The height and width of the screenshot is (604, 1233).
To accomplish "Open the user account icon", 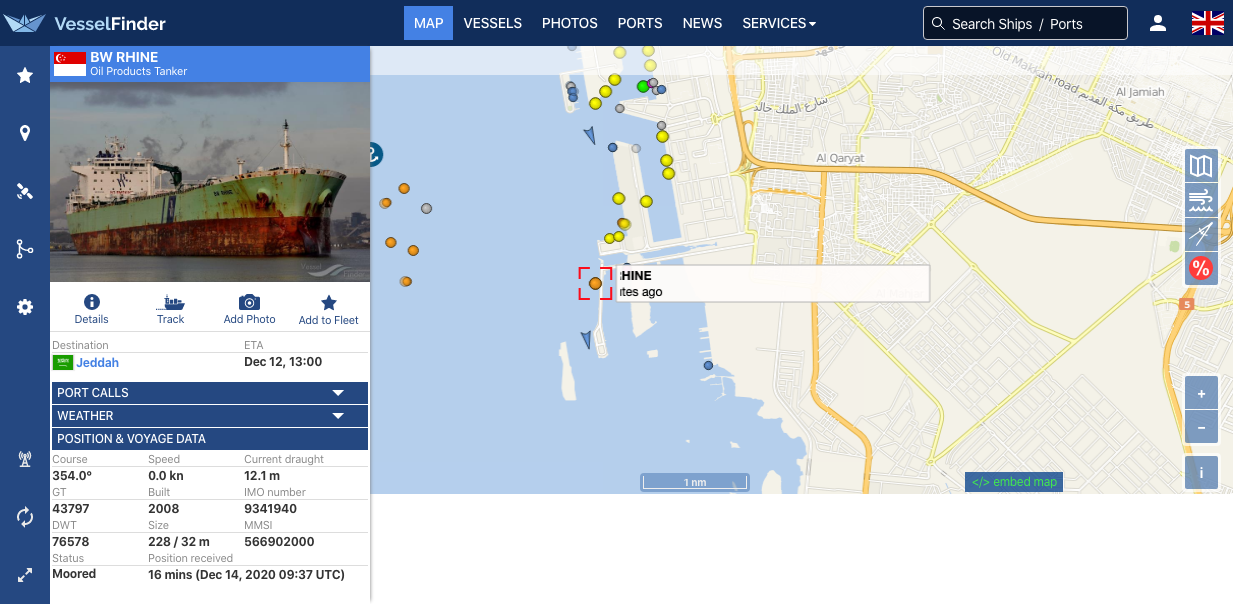I will click(1158, 23).
